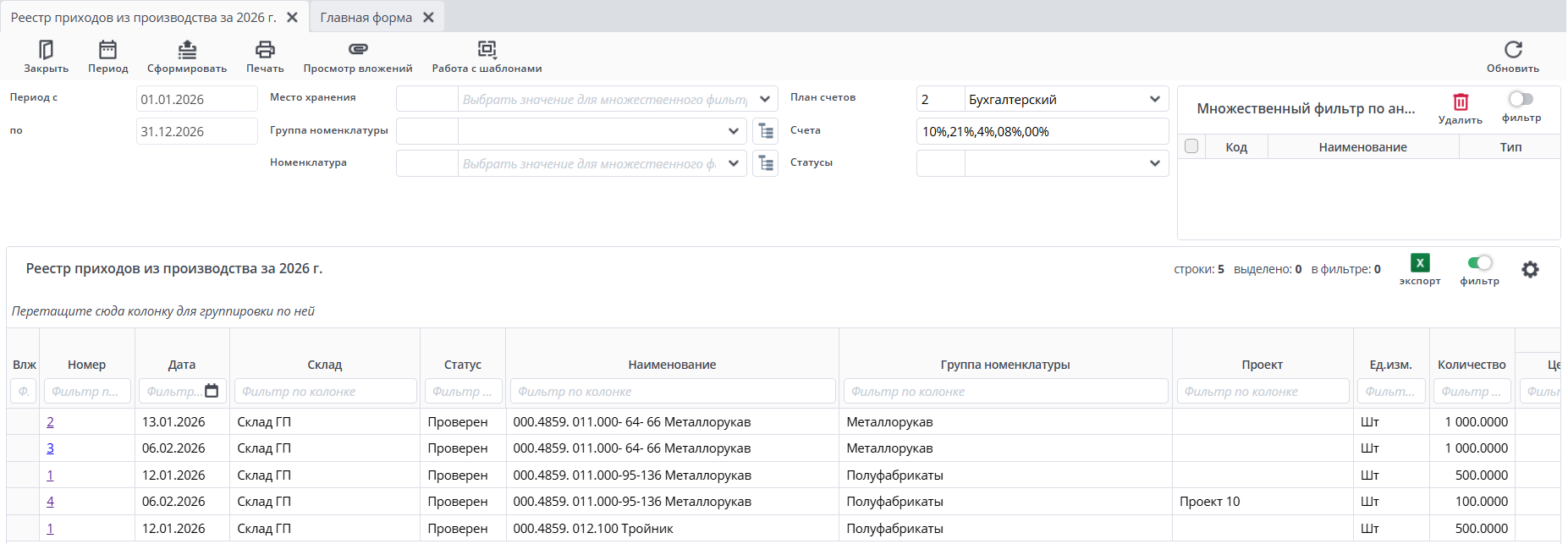Switch to the Главная форма tab
Viewport: 1568px width, 544px height.
[366, 17]
